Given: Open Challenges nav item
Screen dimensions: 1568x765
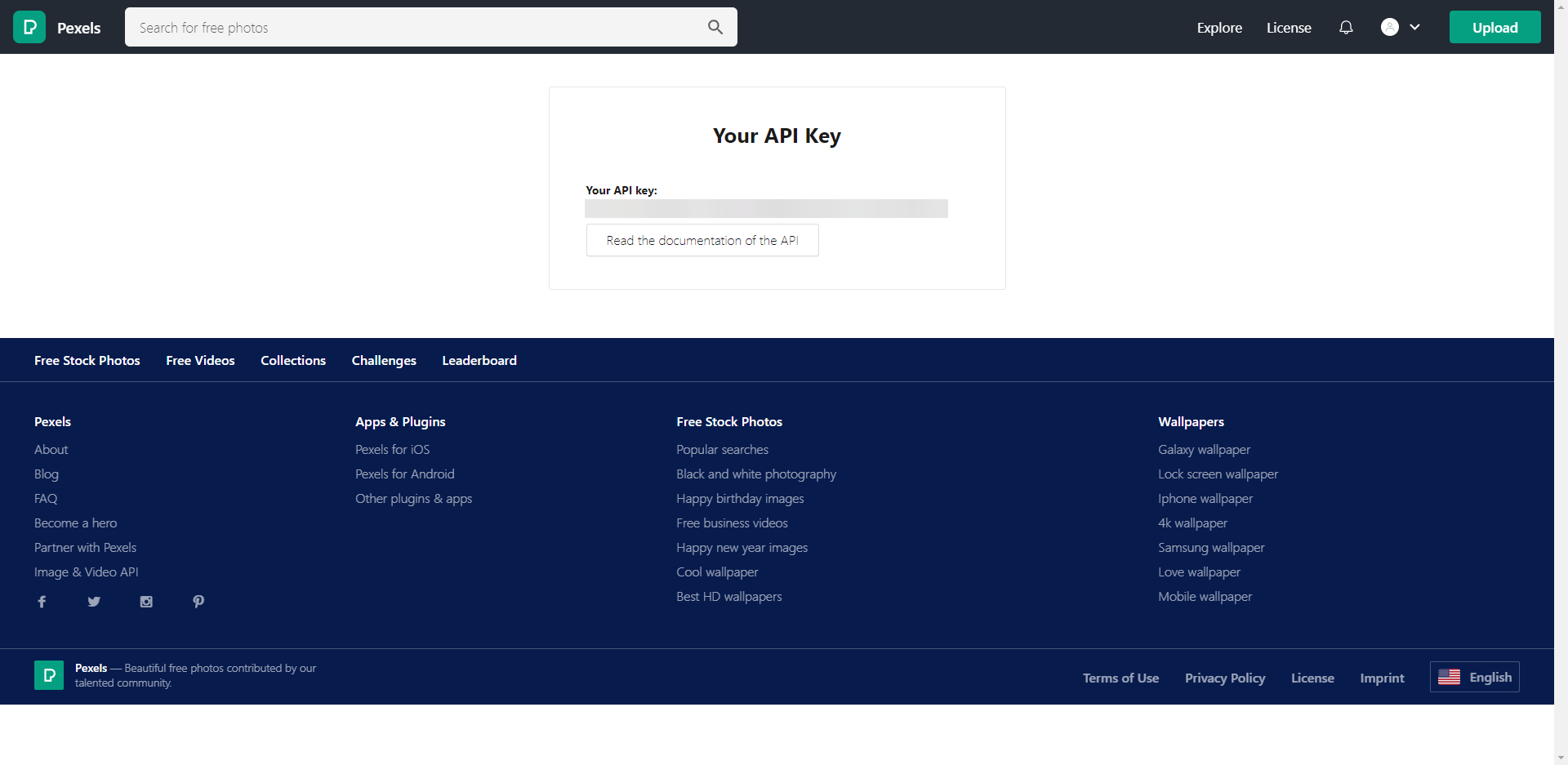Looking at the screenshot, I should (384, 360).
